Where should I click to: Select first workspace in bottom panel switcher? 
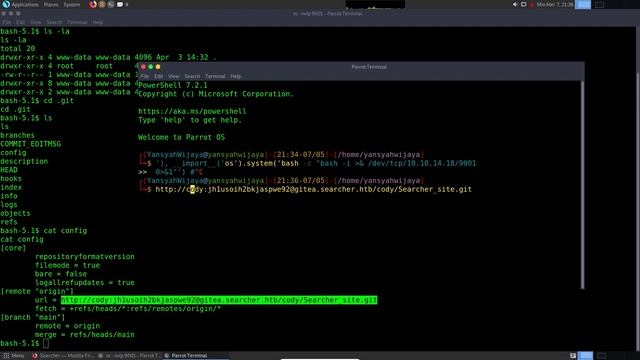(x=586, y=356)
